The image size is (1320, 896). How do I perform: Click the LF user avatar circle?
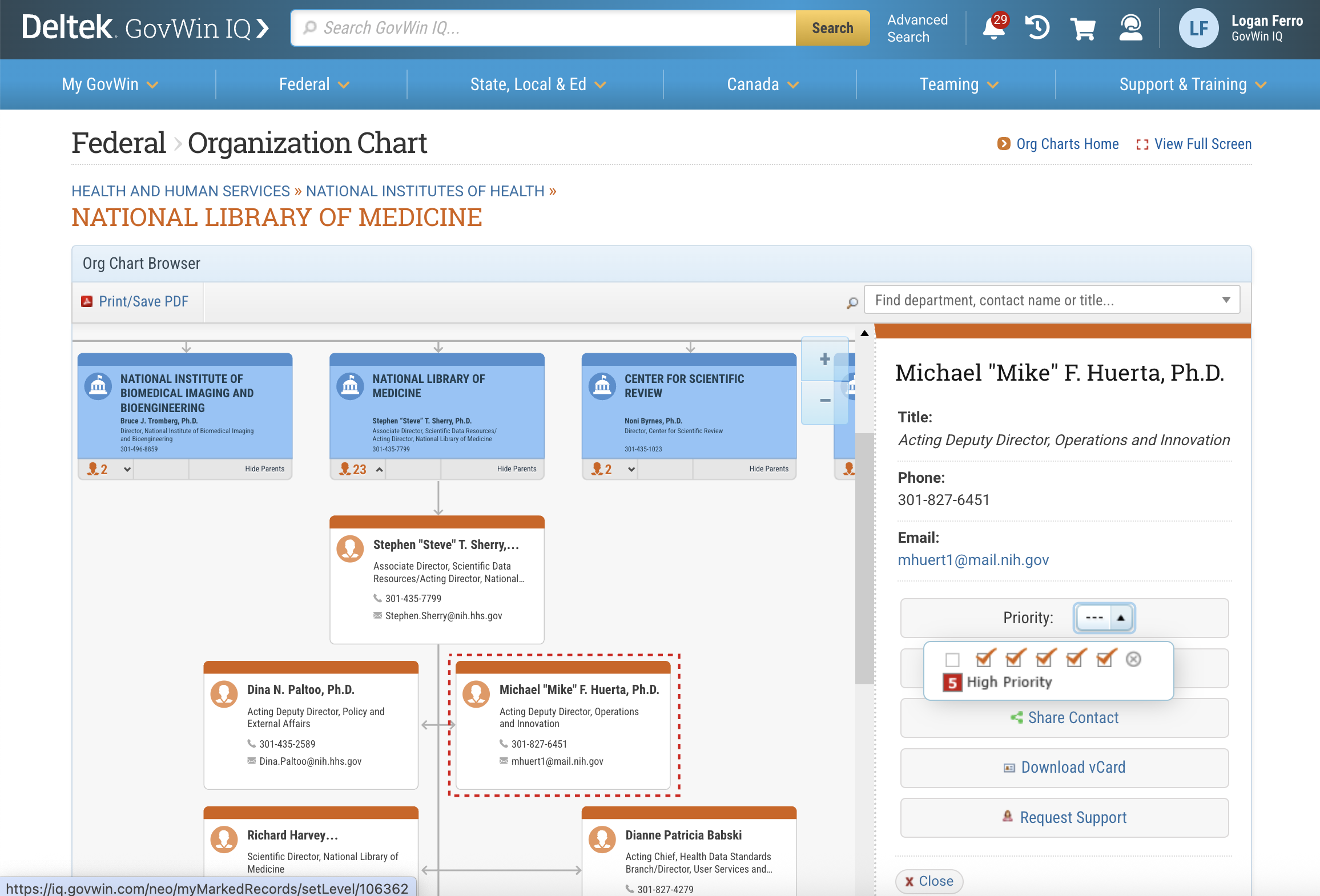1198,28
